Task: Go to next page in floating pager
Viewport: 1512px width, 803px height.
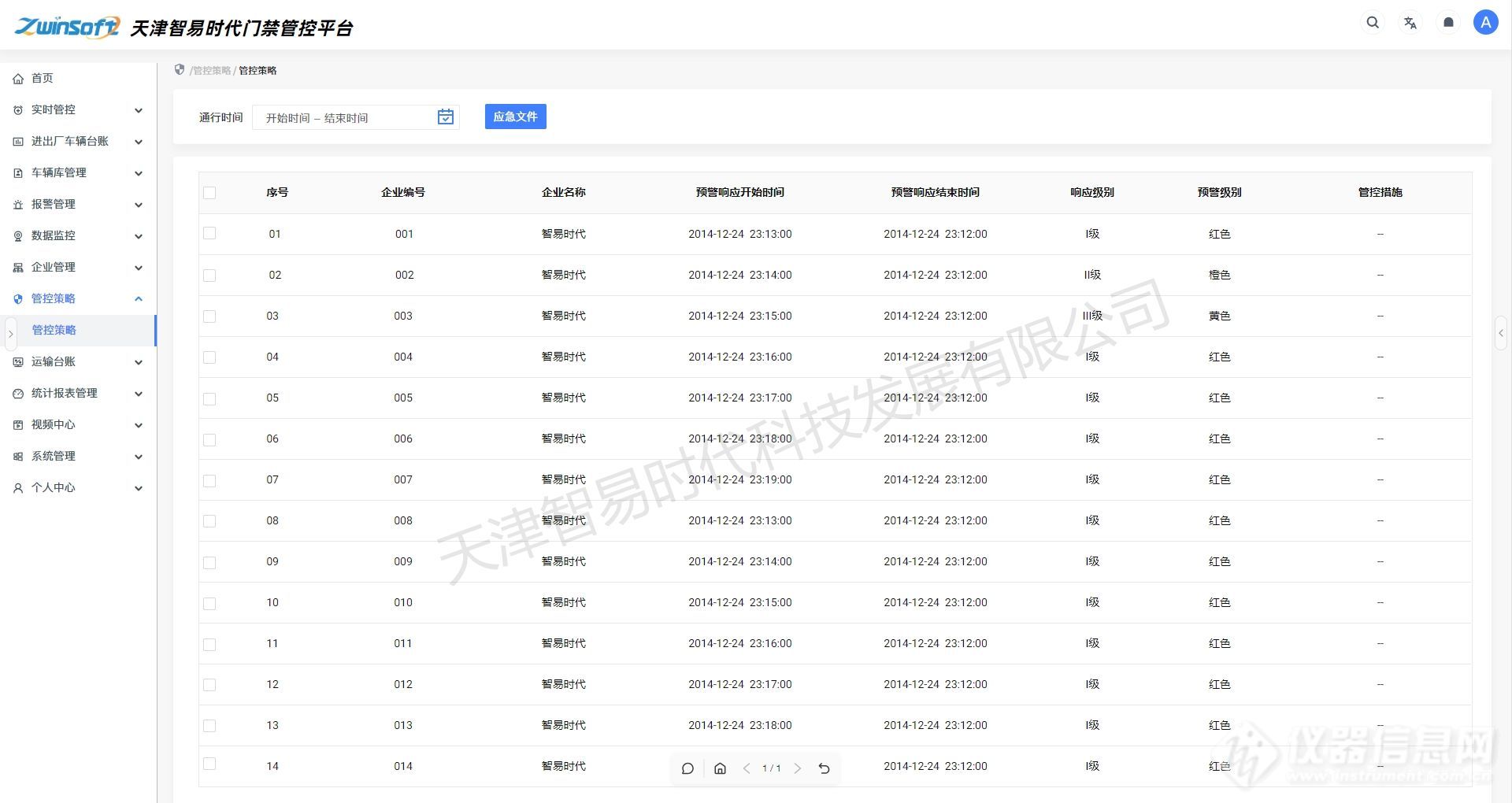Action: point(798,768)
